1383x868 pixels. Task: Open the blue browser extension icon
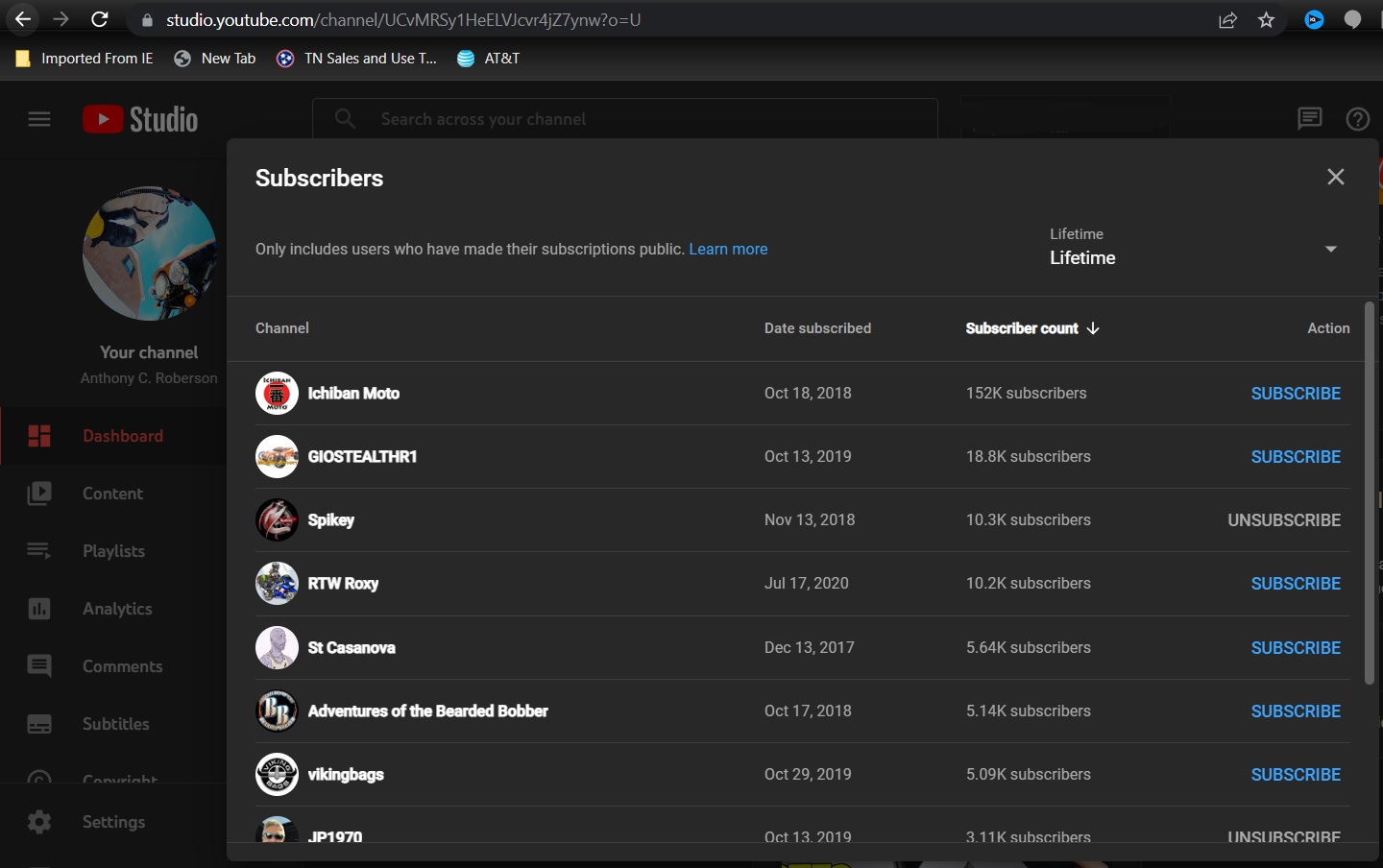pos(1315,19)
